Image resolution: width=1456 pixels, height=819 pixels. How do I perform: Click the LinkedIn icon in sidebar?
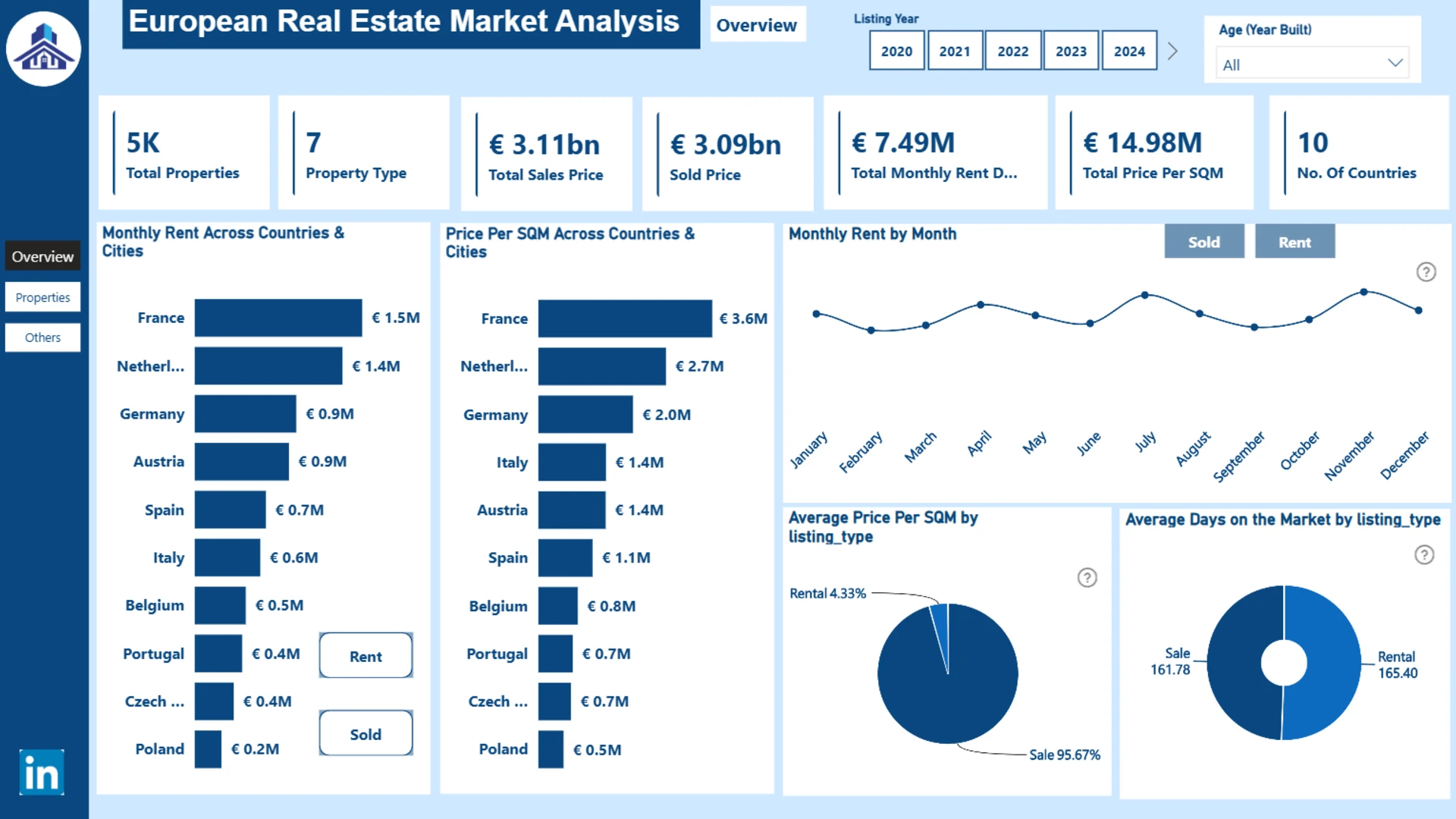42,772
